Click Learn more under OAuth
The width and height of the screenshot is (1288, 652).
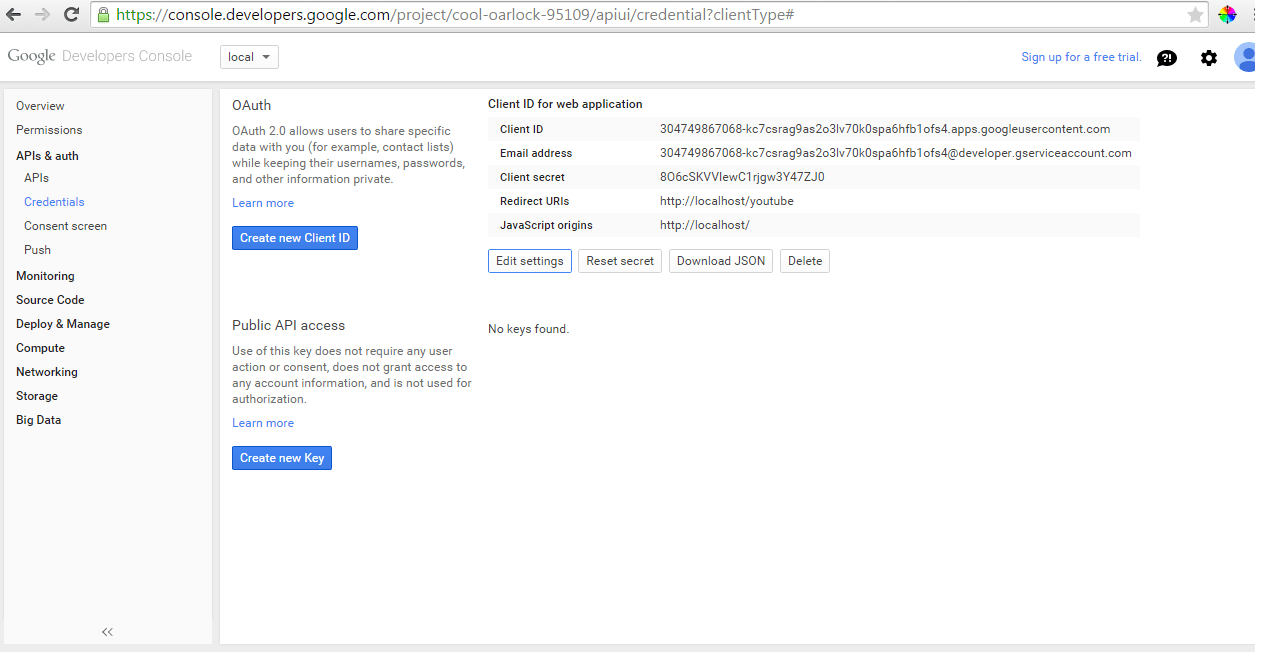pyautogui.click(x=263, y=203)
